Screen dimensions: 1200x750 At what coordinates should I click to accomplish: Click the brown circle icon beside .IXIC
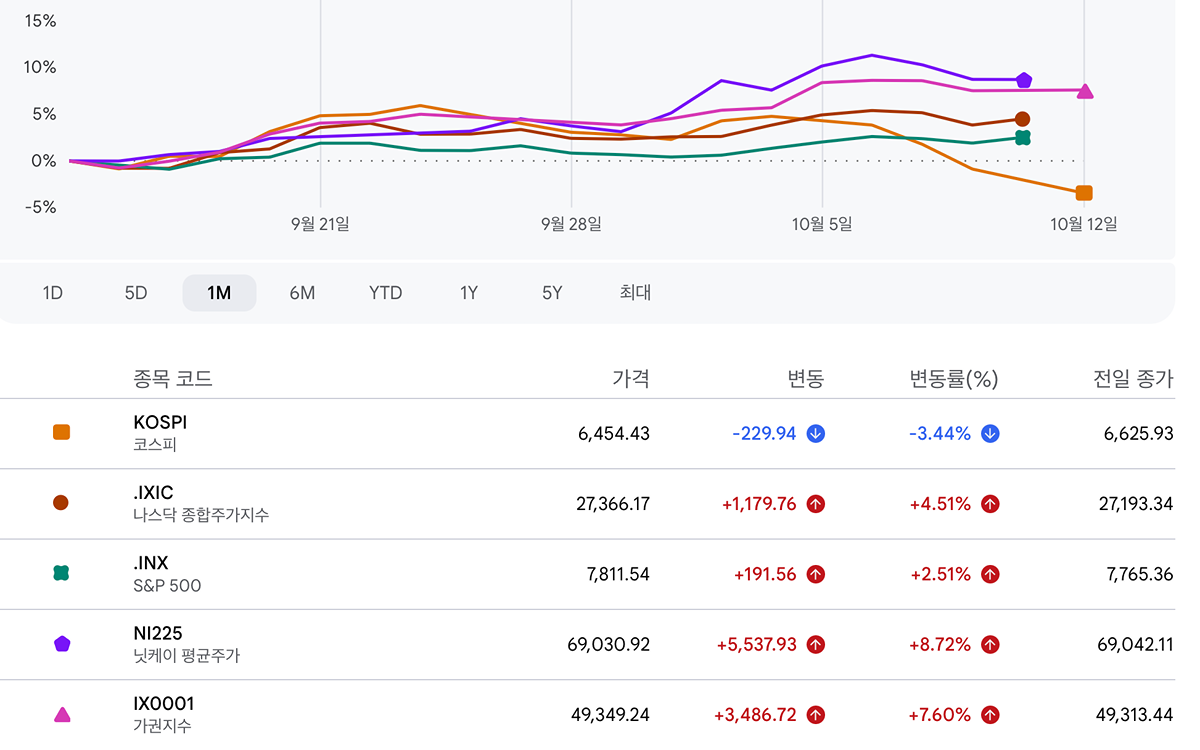pos(61,503)
